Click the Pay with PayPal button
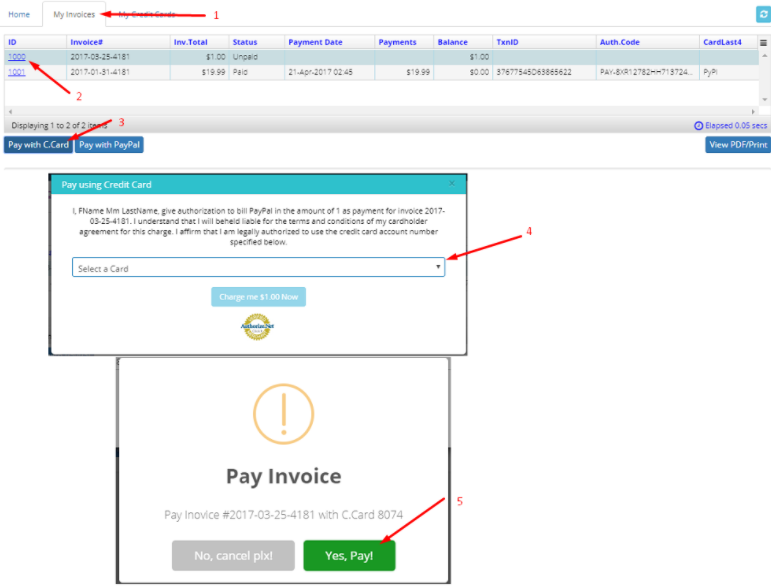This screenshot has width=771, height=588. (109, 145)
